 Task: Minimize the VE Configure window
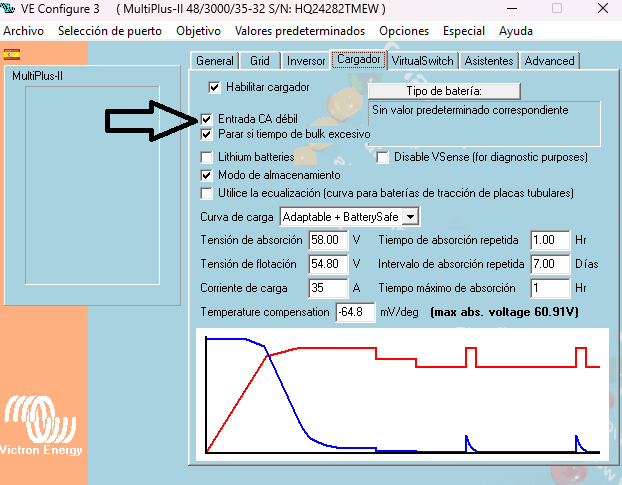pyautogui.click(x=512, y=8)
